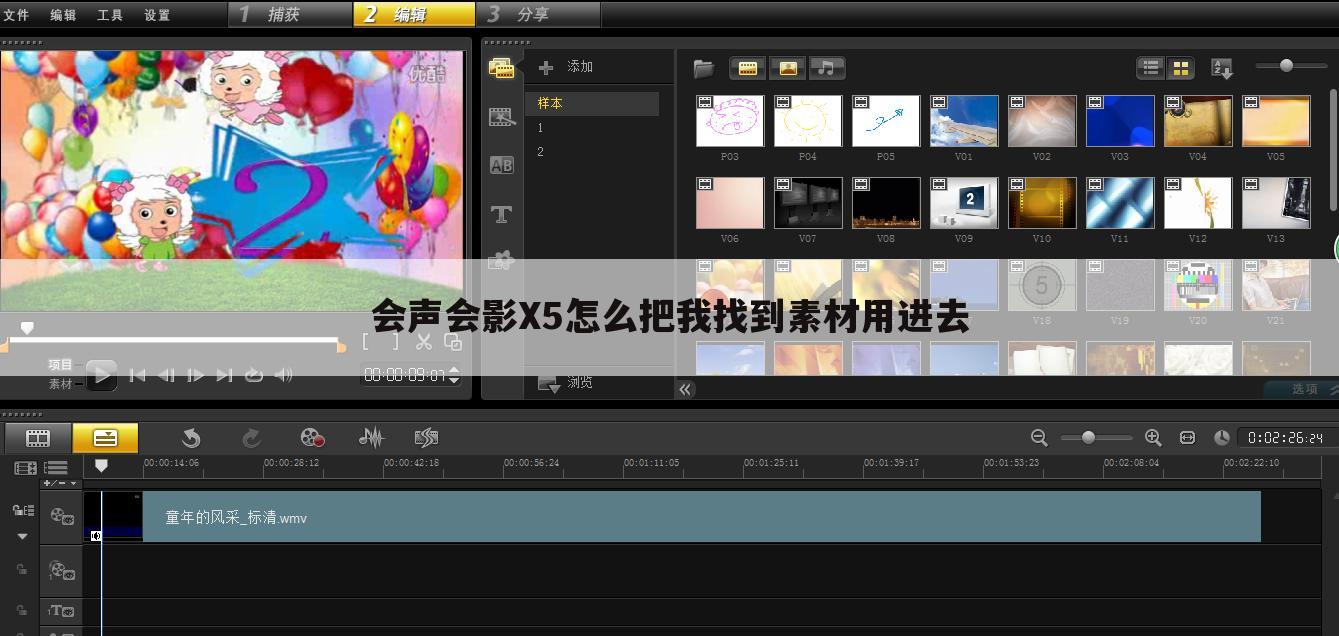1339x636 pixels.
Task: Open the Title library (T icon)
Action: [x=501, y=214]
